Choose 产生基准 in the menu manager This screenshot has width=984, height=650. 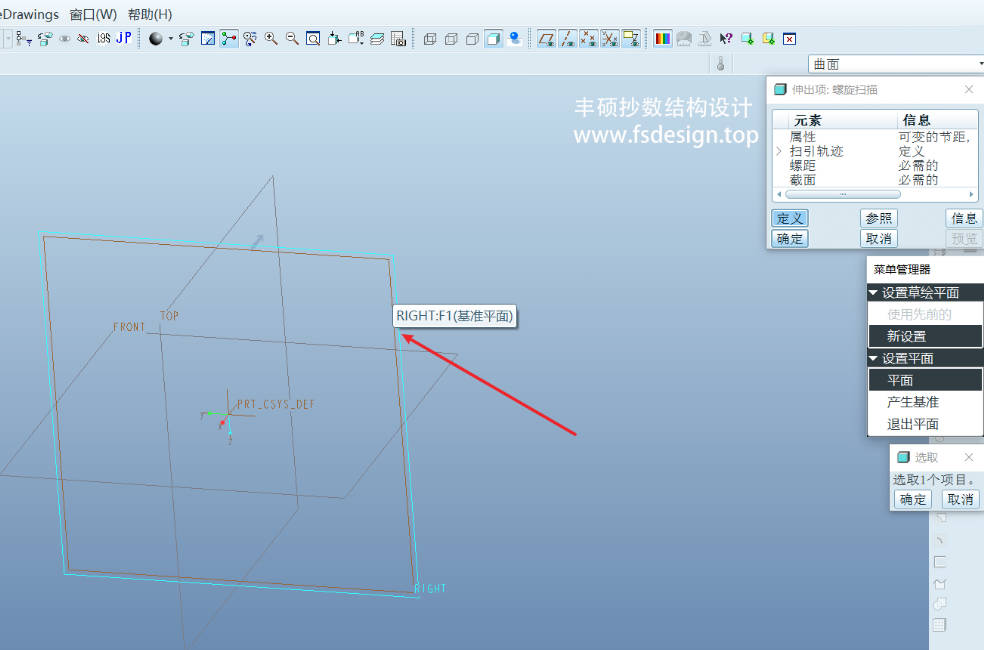(x=912, y=402)
